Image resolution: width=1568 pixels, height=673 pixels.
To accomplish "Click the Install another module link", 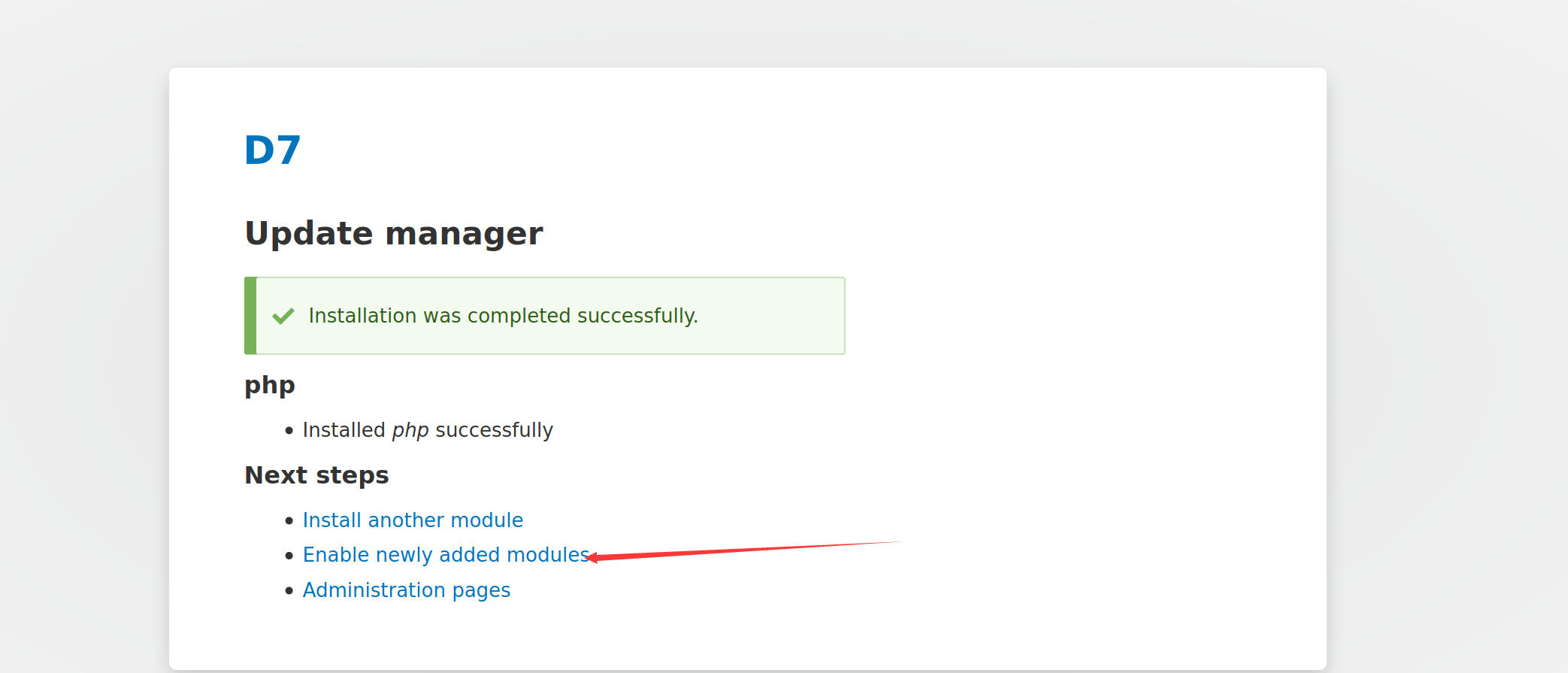I will (x=413, y=520).
